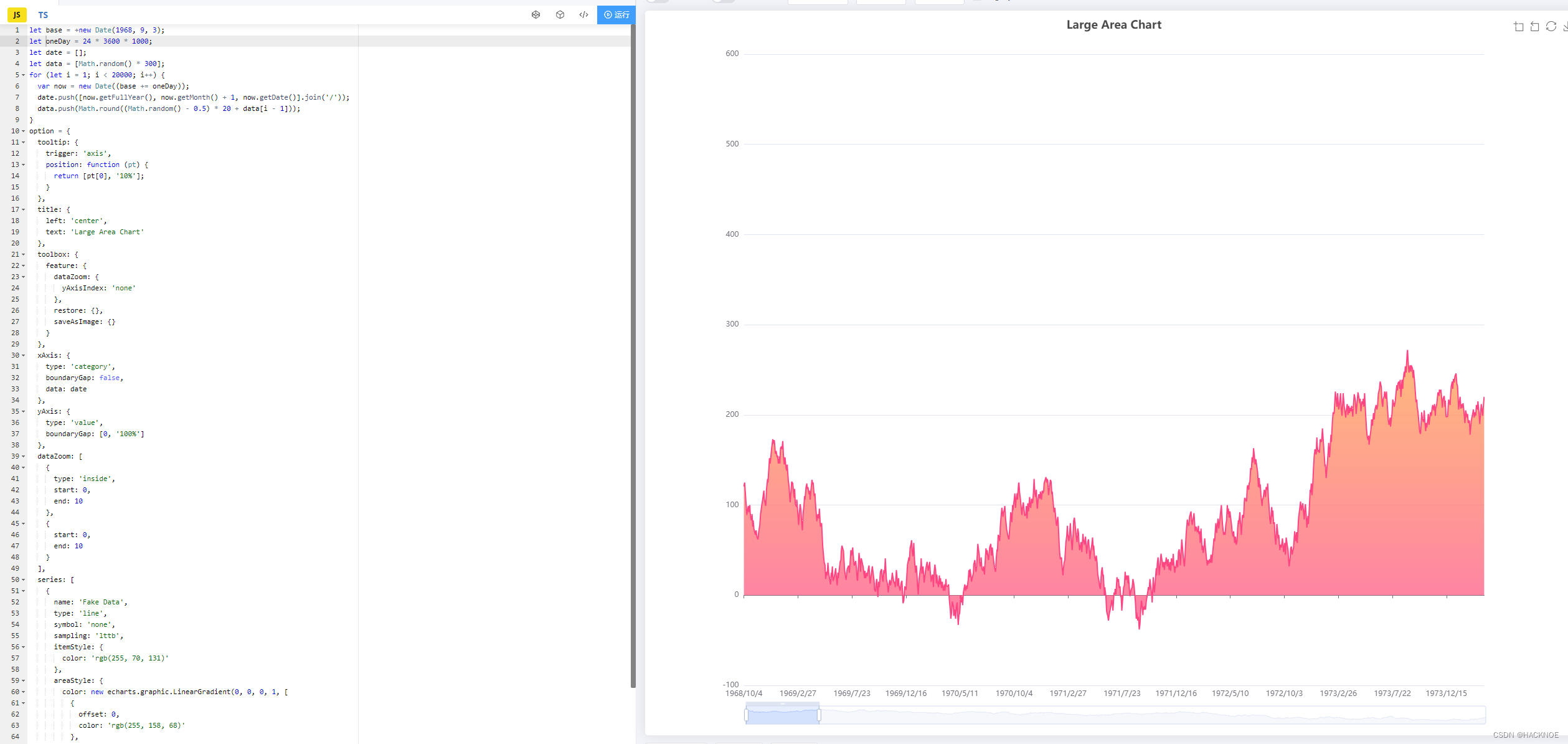Screen dimensions: 1568x744
Task: Collapse the xAxis block at line 30
Action: 24,355
